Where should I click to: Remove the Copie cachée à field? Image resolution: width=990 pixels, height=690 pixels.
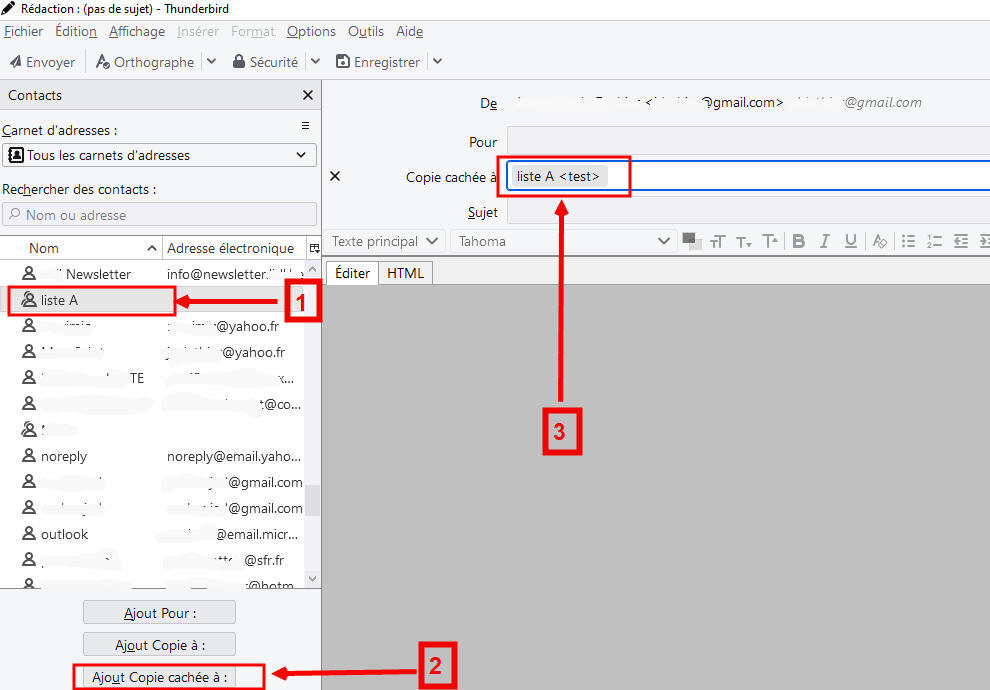click(x=335, y=176)
